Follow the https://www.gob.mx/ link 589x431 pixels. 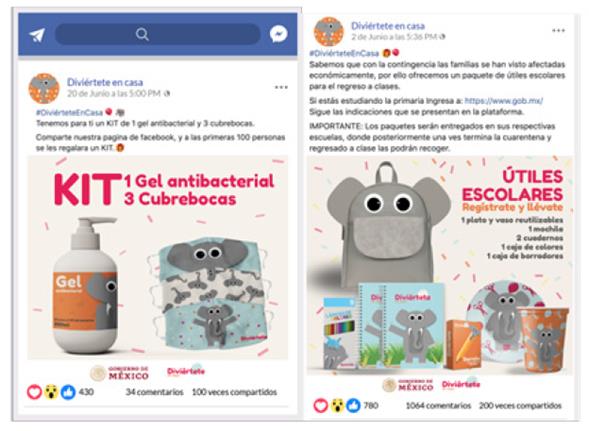coord(504,101)
